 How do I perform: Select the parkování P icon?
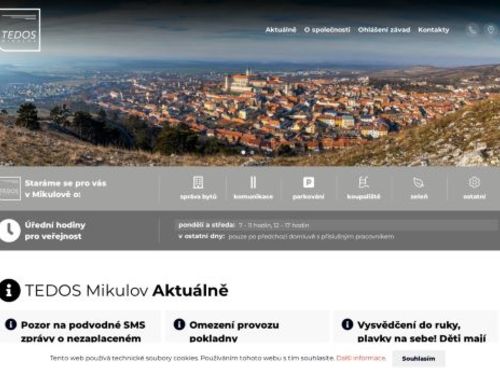(x=308, y=183)
